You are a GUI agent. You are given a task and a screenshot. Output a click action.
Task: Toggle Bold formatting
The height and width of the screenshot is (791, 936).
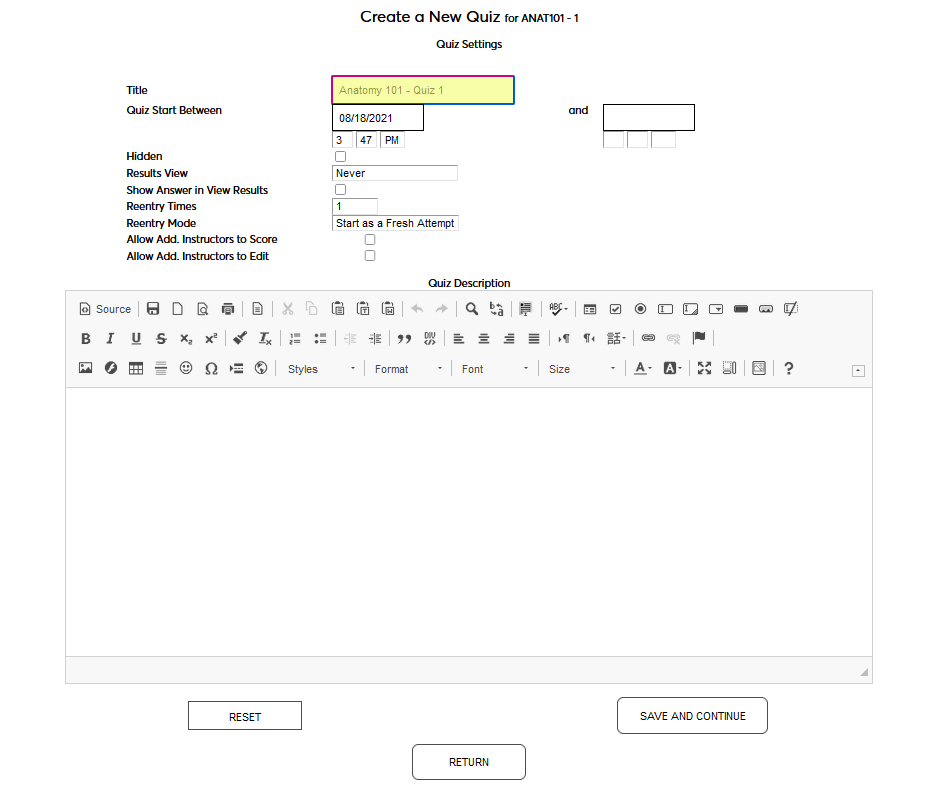pos(85,339)
